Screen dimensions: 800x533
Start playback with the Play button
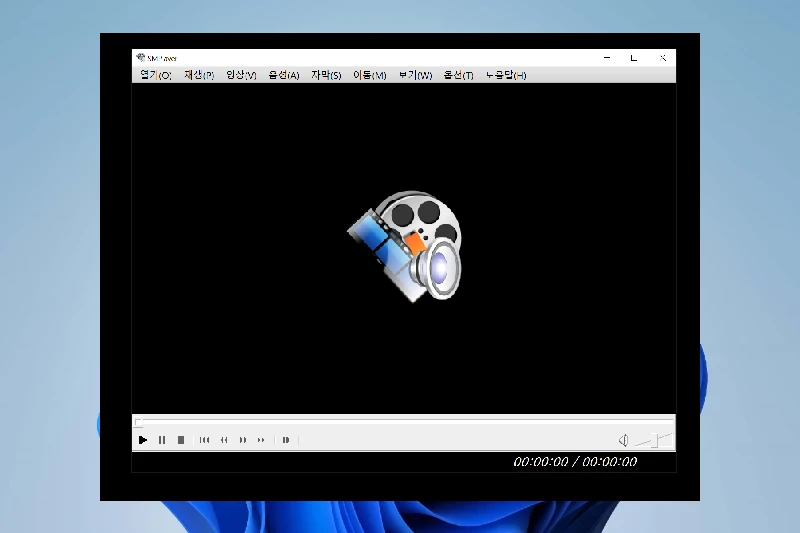tap(143, 440)
